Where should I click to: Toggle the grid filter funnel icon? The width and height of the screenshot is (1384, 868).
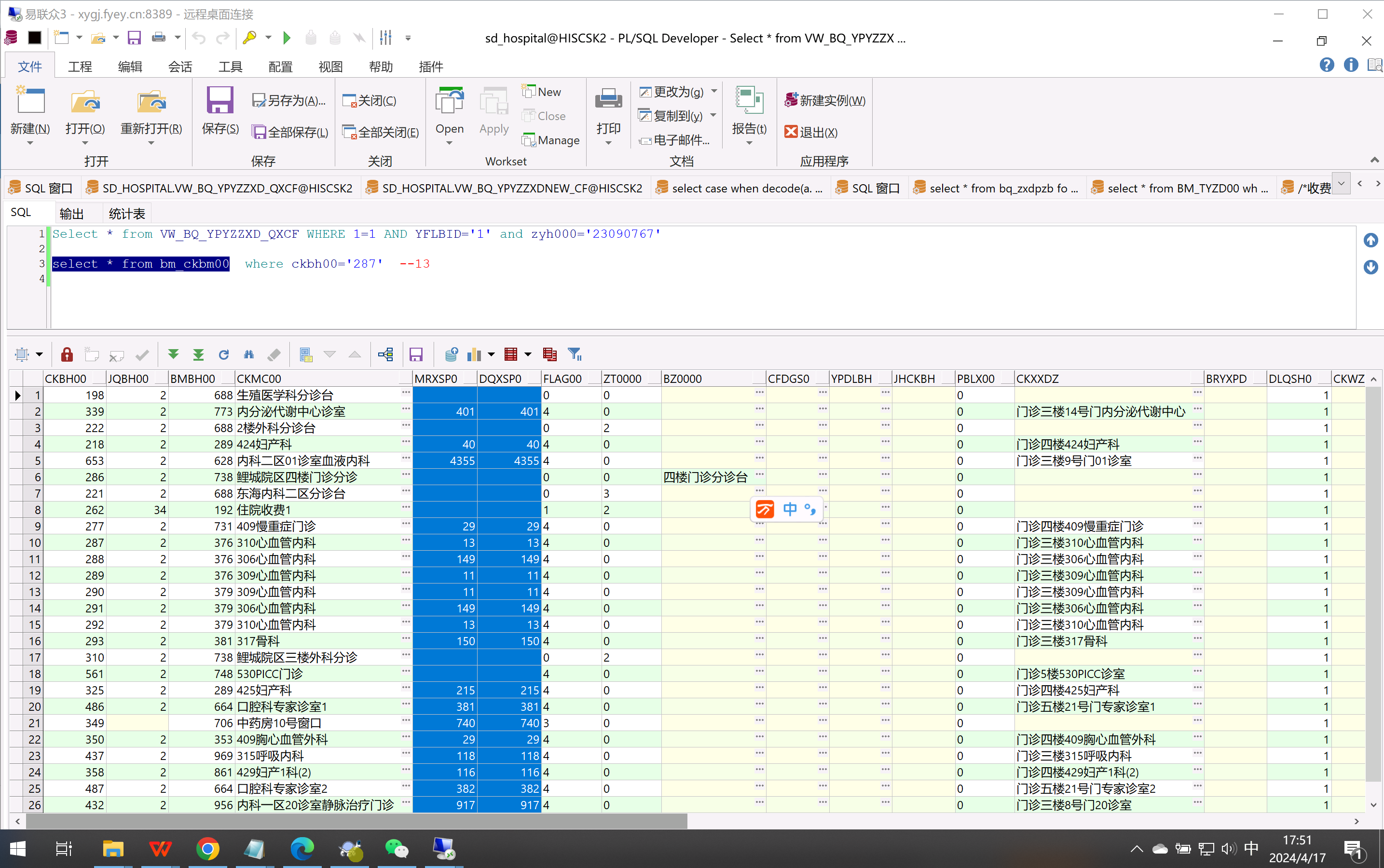tap(574, 354)
